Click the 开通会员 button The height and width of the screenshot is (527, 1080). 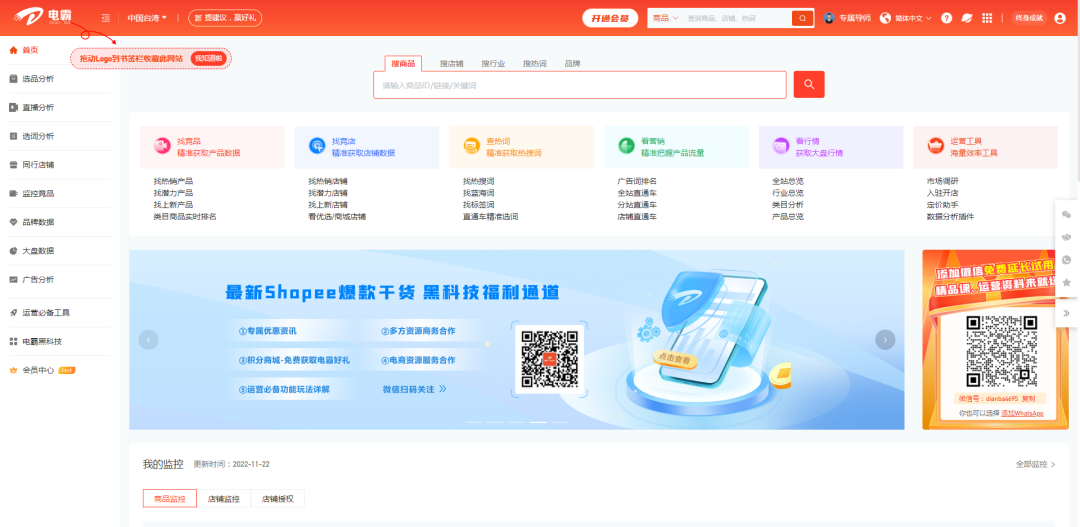(x=610, y=18)
